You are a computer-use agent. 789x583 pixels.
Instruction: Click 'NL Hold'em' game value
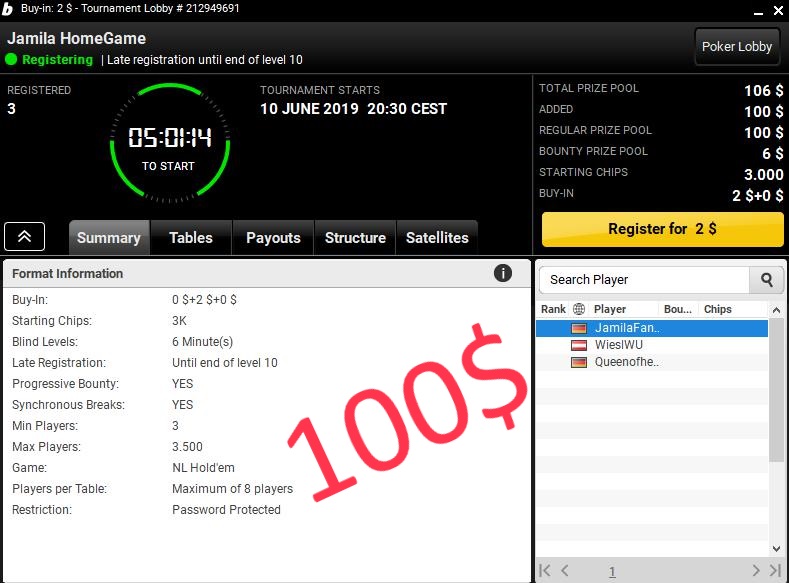[x=203, y=467]
